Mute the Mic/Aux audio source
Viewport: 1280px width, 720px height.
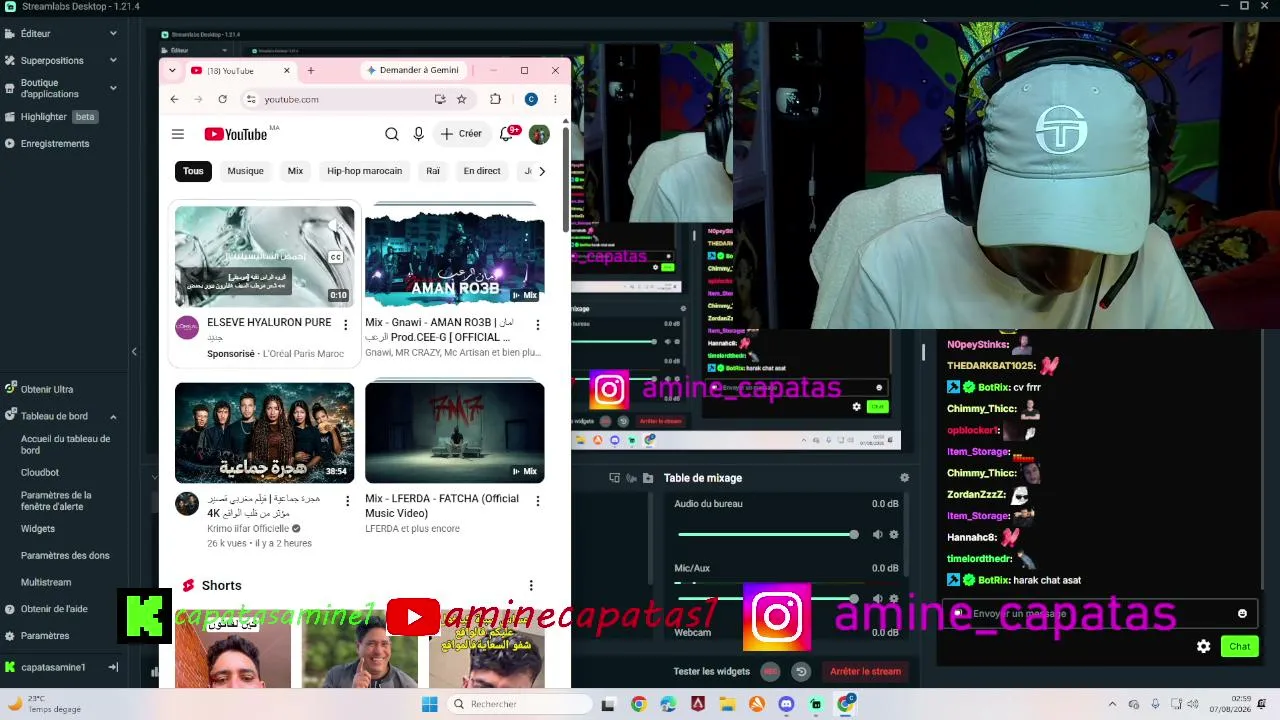point(877,598)
